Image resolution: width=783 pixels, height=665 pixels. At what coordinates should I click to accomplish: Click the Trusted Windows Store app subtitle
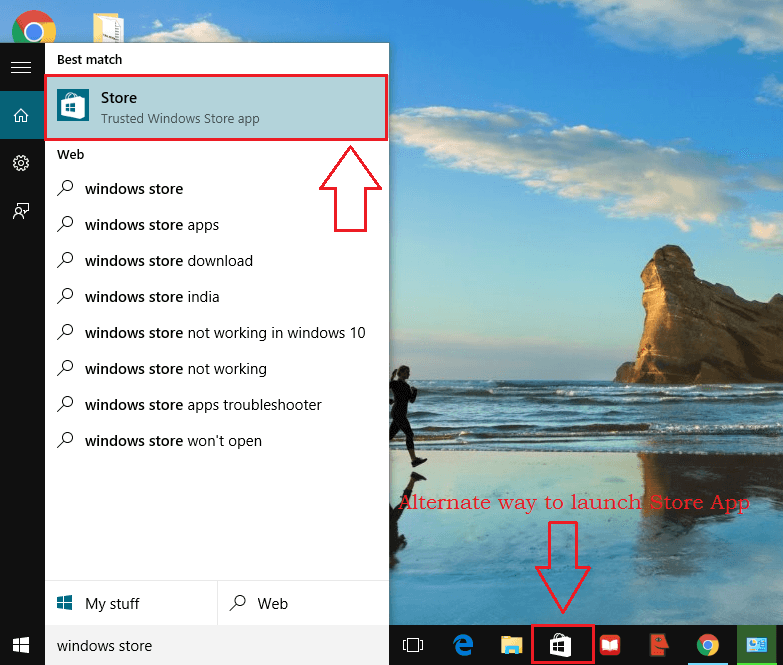point(180,119)
